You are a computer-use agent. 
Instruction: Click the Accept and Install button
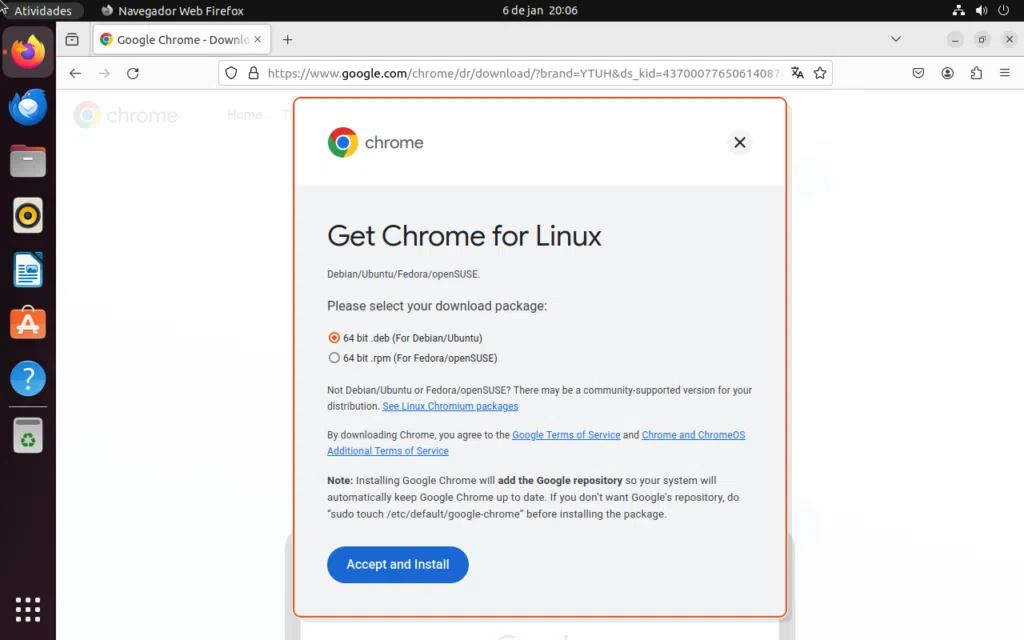click(397, 564)
